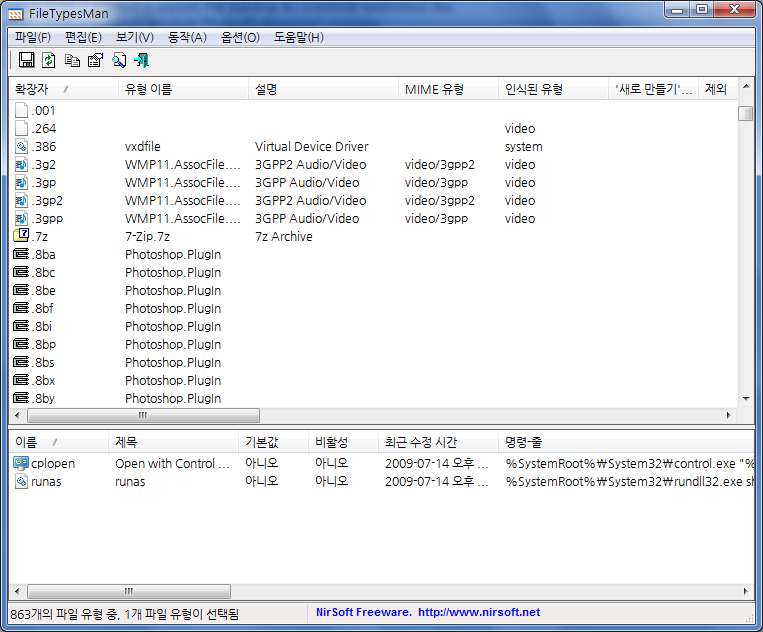This screenshot has height=632, width=763.
Task: Select the .264 file icon
Action: [21, 128]
